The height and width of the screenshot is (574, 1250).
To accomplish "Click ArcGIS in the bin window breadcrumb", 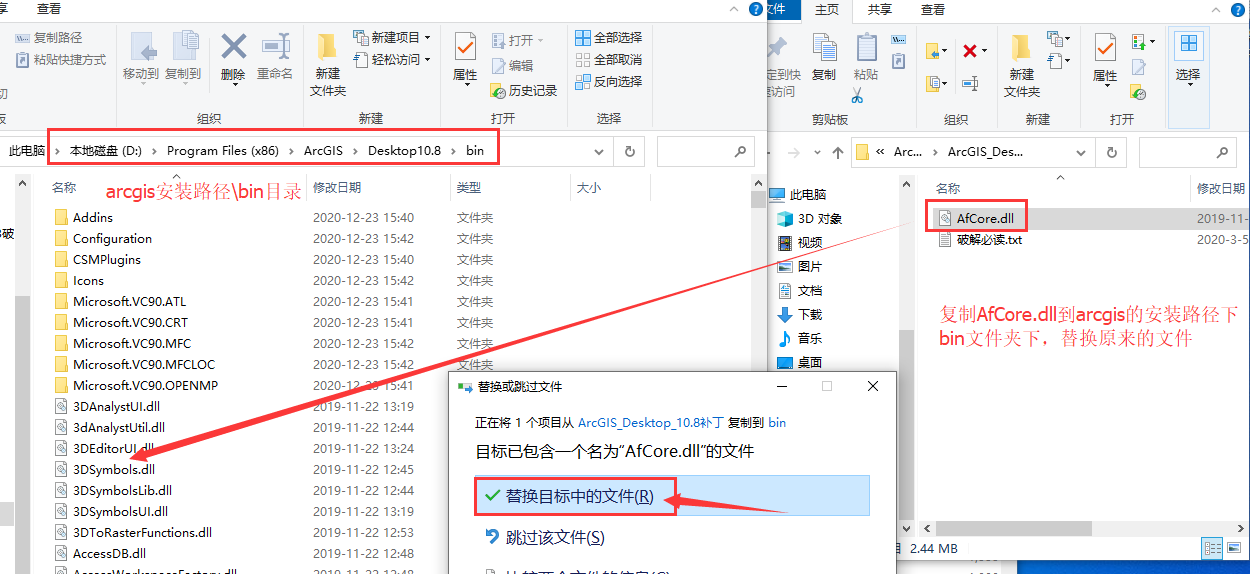I will coord(323,151).
